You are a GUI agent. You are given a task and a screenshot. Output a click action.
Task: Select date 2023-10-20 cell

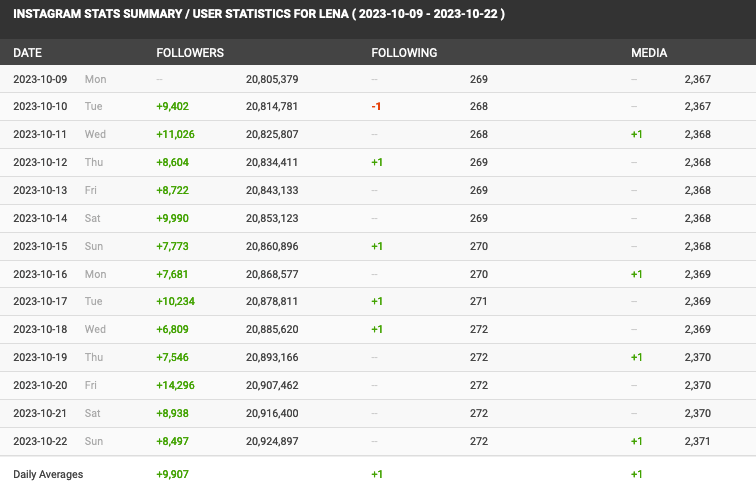(x=40, y=385)
